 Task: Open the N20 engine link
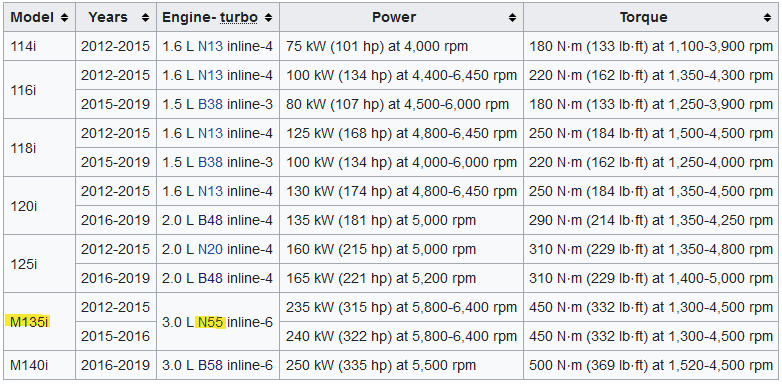point(210,249)
